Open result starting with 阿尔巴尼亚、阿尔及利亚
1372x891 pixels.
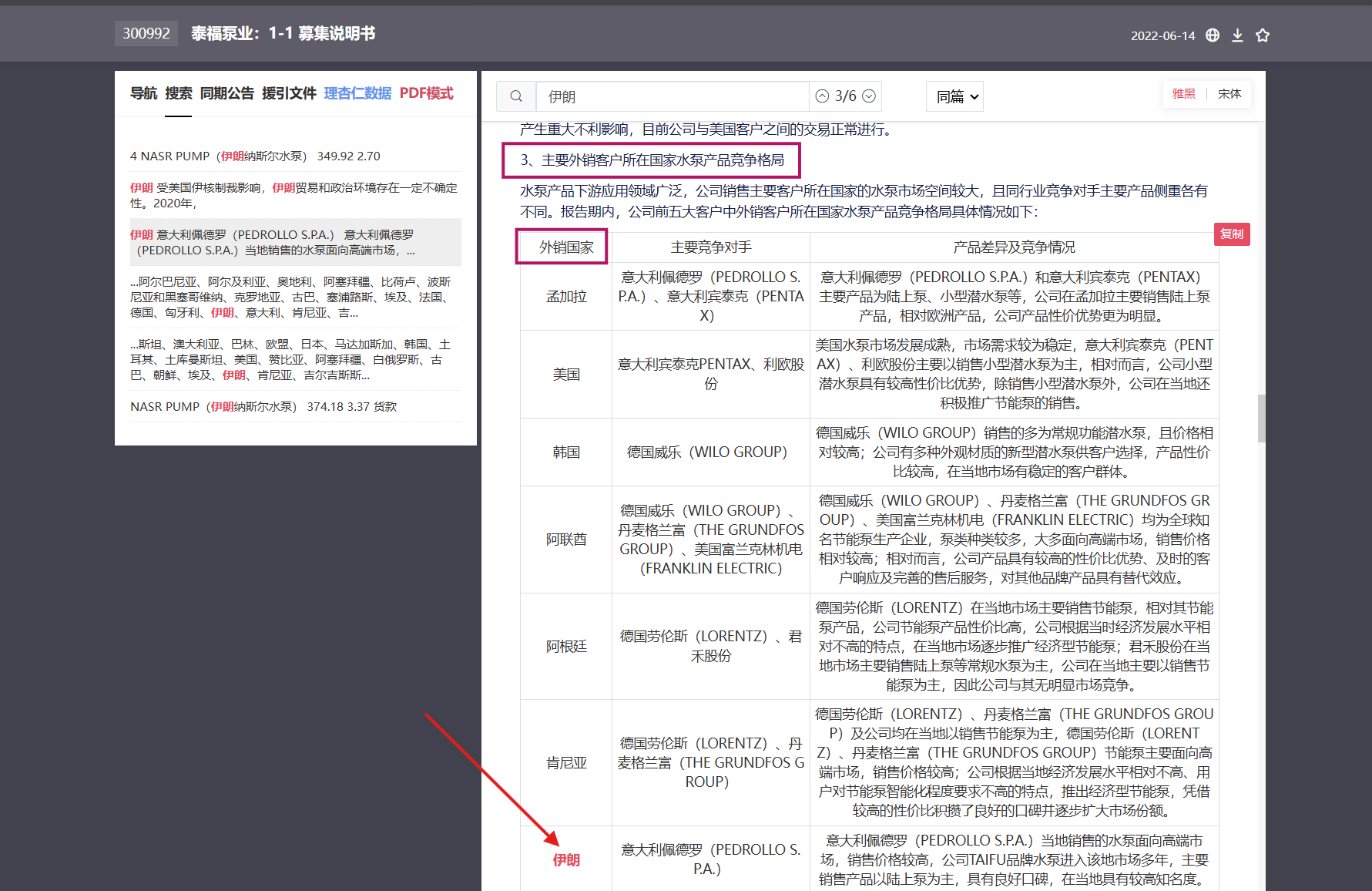[296, 297]
